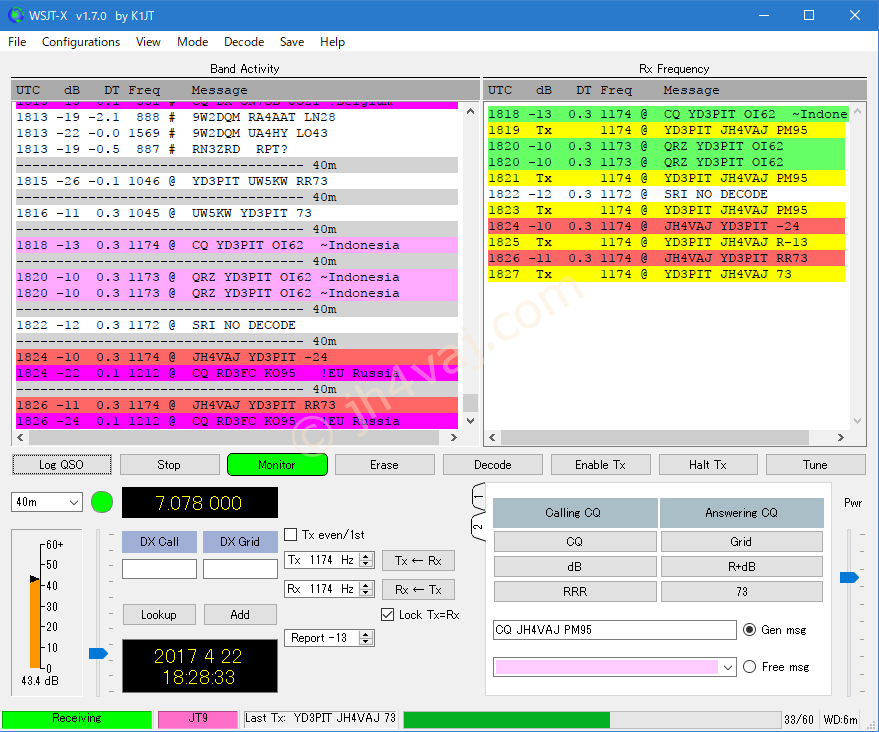Click the Tune button

tap(816, 465)
